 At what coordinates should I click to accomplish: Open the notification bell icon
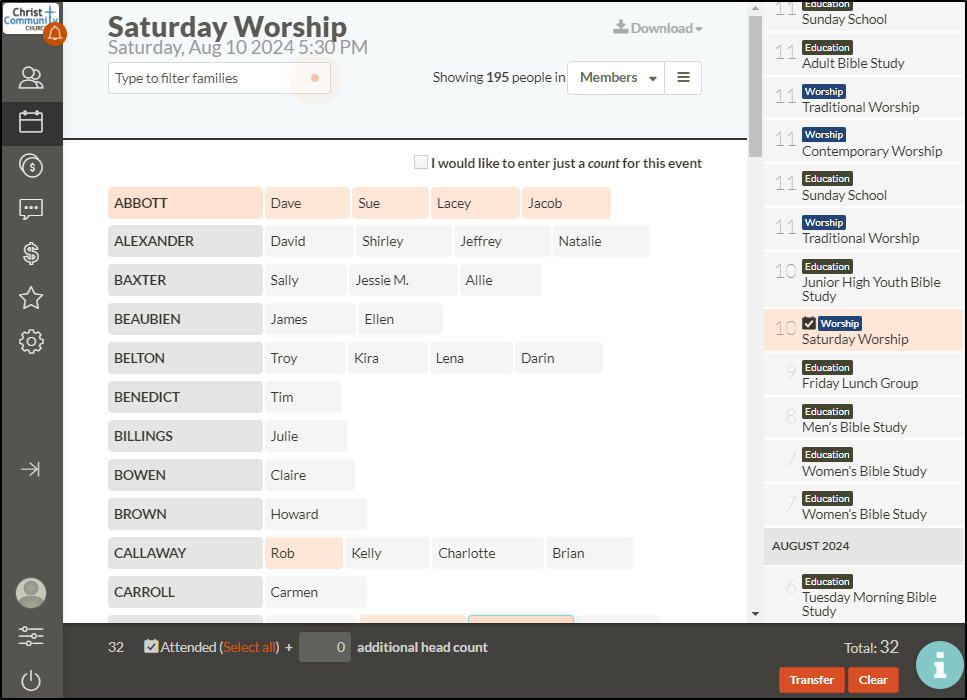[x=55, y=34]
